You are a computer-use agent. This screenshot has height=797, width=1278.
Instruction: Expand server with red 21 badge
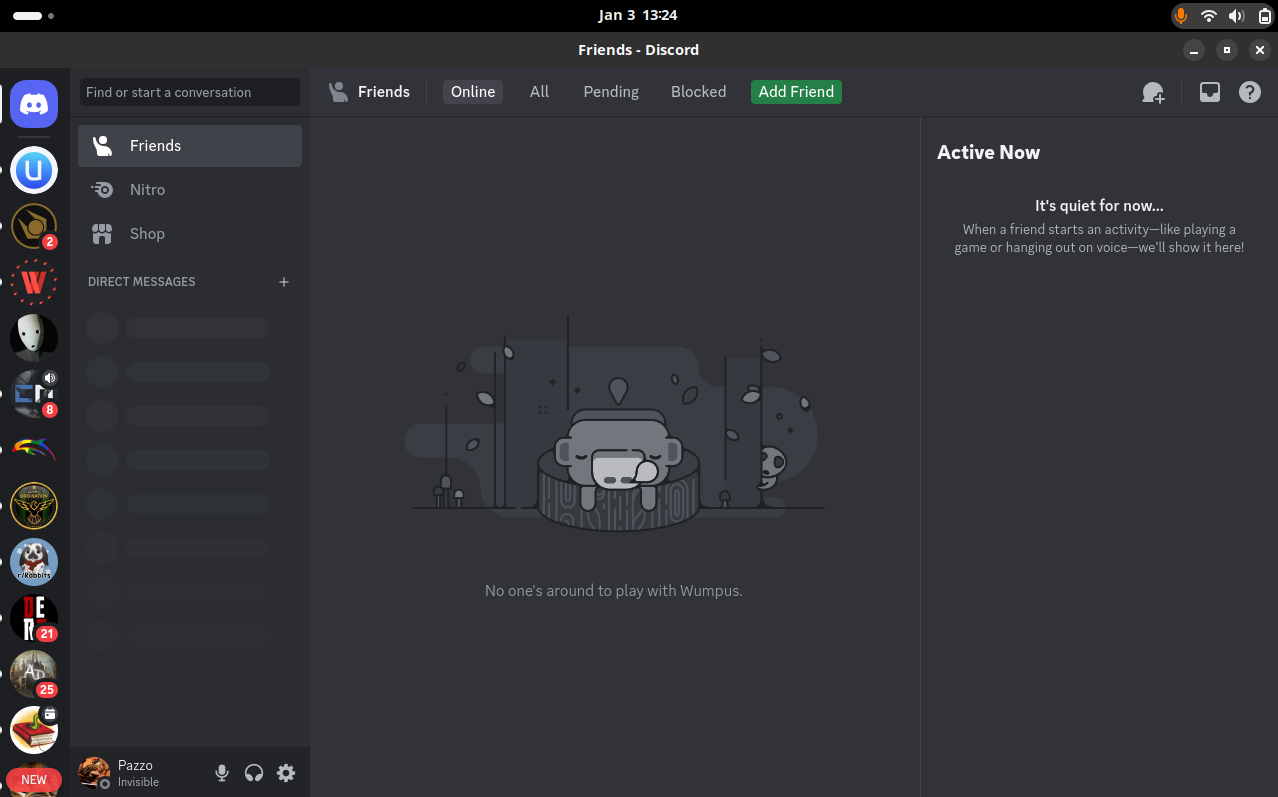33,617
